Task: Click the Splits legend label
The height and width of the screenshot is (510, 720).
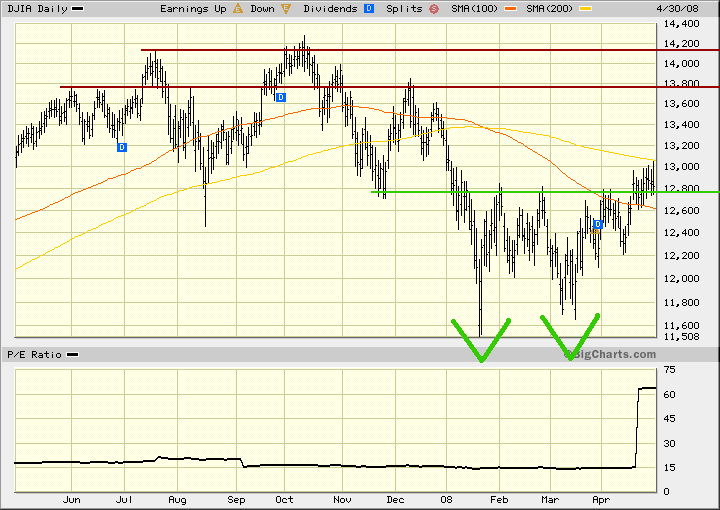Action: tap(404, 9)
